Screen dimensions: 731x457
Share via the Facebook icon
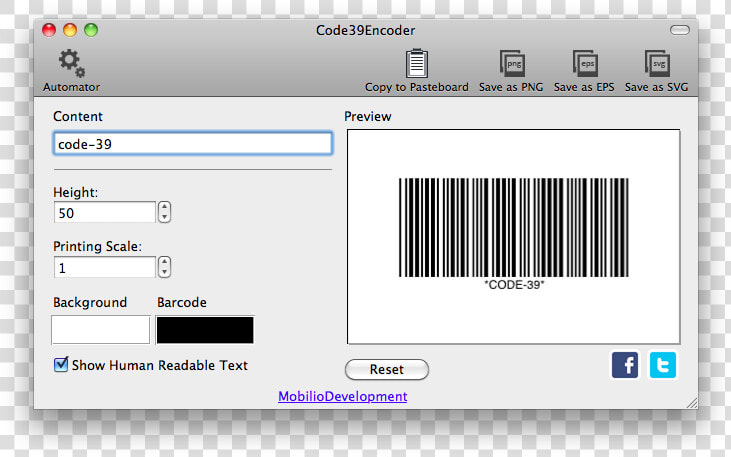point(625,365)
